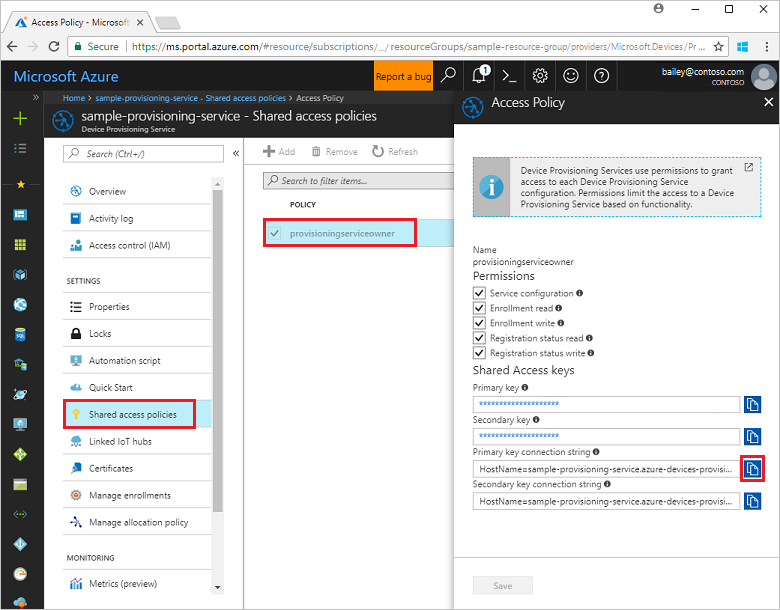Close the Access Policy blade
Screen dimensions: 780x610
(769, 102)
